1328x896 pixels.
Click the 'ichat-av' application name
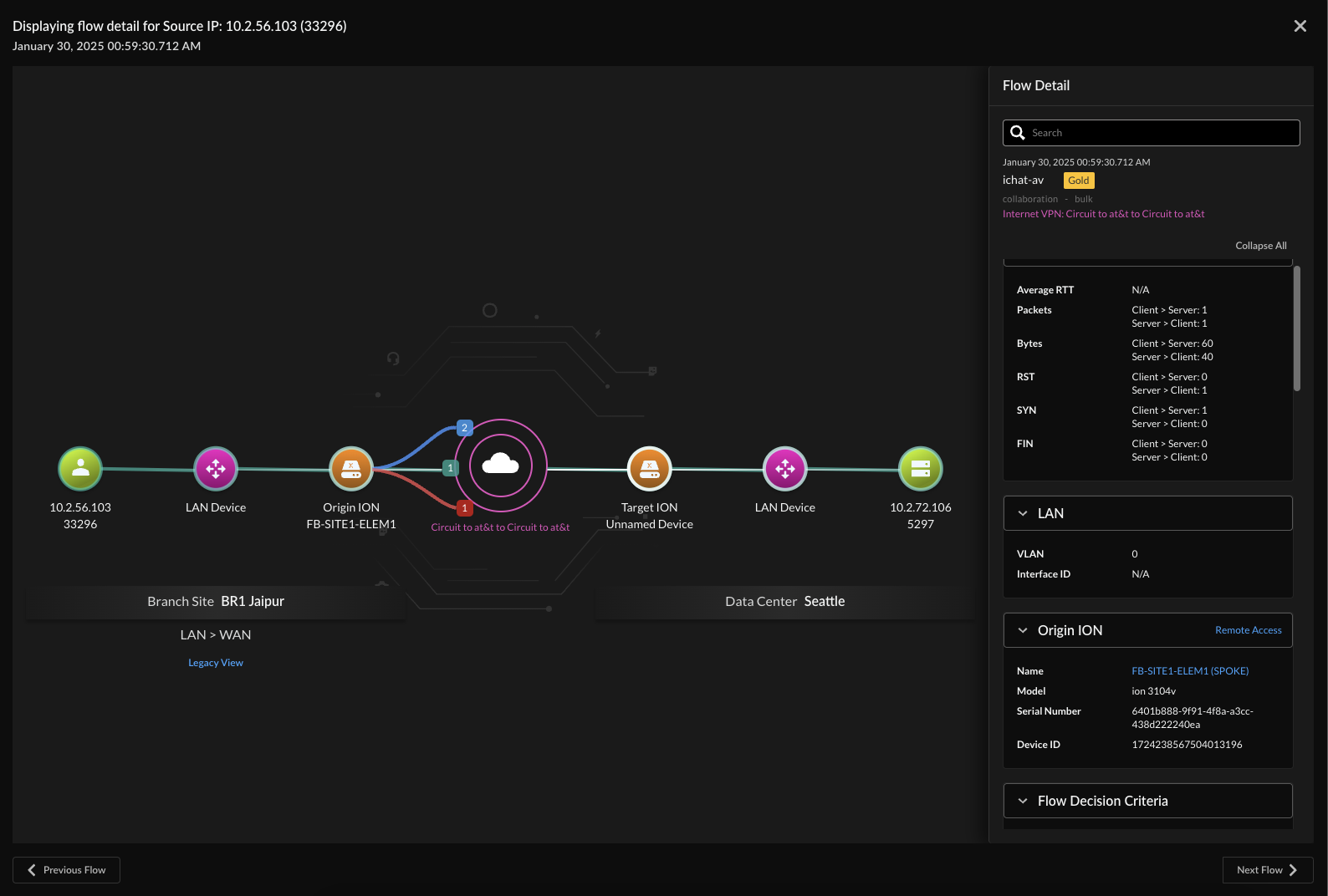point(1024,181)
